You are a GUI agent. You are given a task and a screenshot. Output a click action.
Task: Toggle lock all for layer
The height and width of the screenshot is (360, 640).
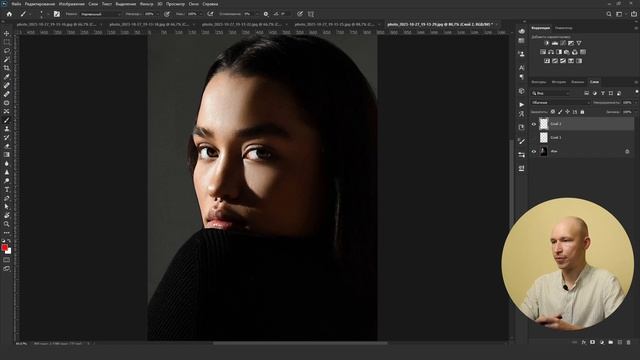click(582, 112)
